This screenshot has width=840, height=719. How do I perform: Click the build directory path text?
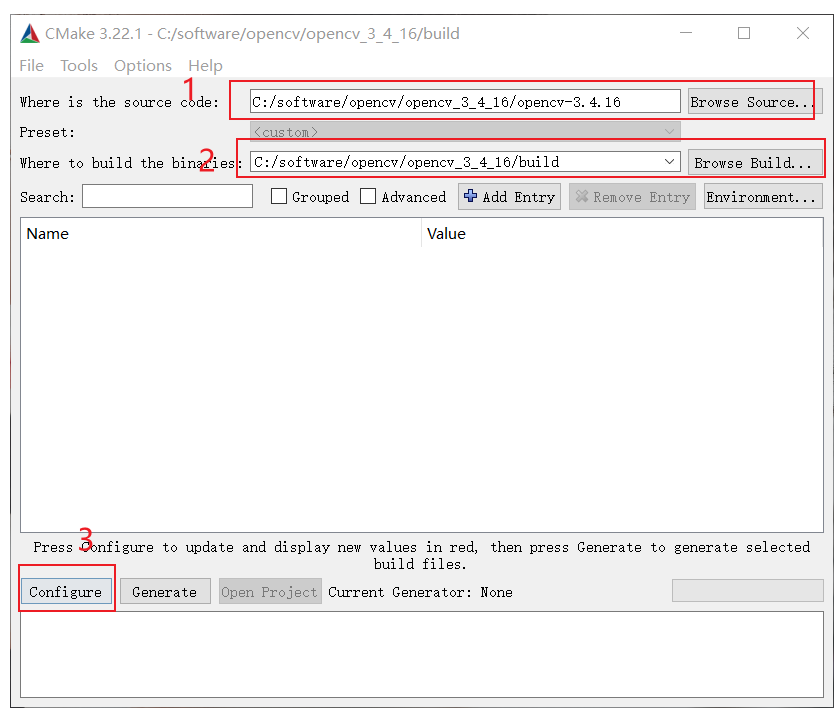click(x=406, y=162)
